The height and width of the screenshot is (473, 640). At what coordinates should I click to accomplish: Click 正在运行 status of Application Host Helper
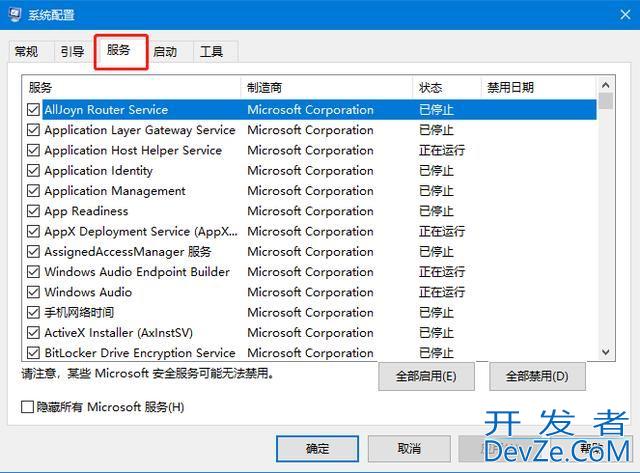coord(442,151)
